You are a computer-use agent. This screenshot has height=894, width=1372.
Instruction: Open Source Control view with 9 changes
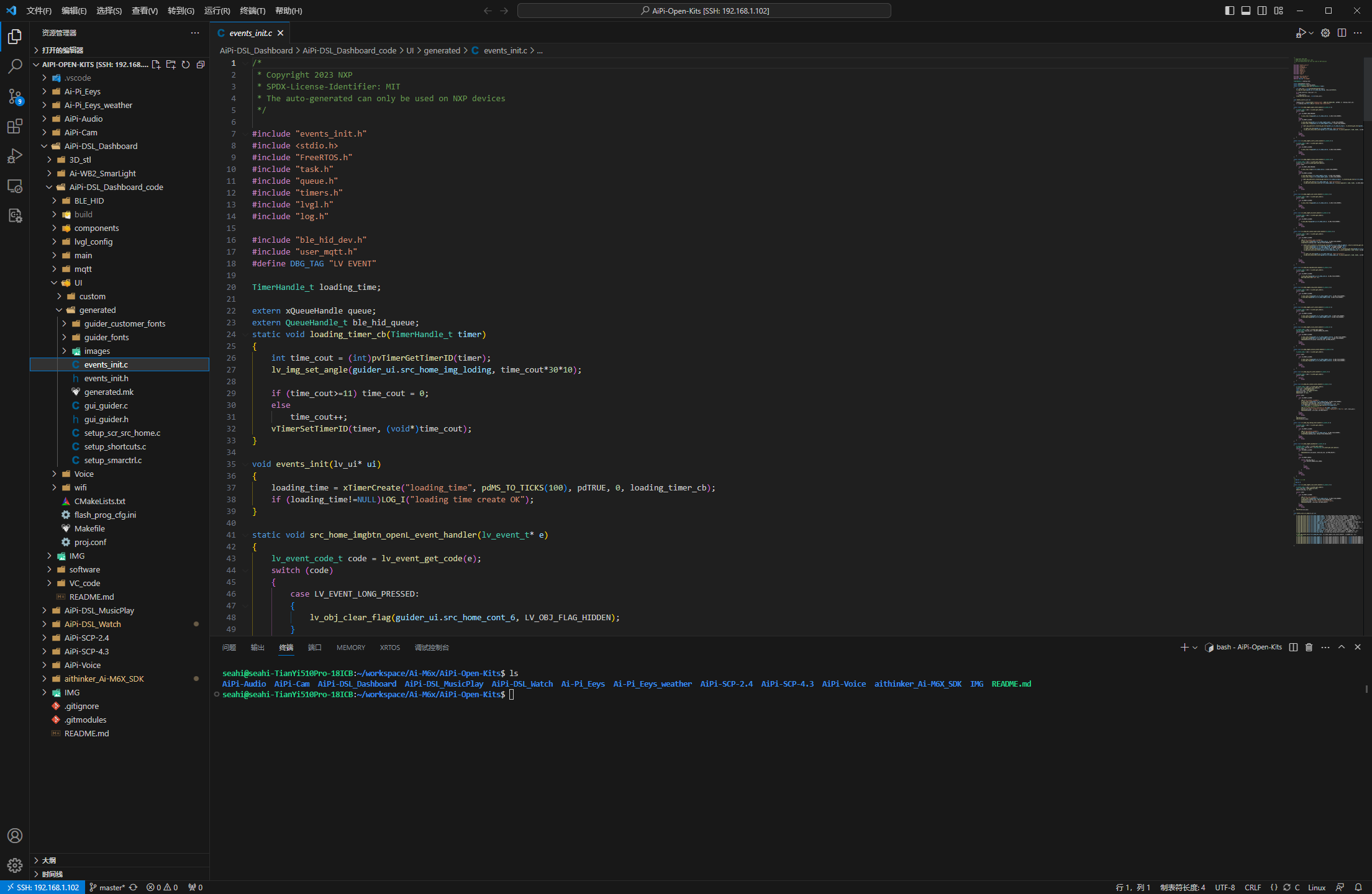[x=15, y=96]
